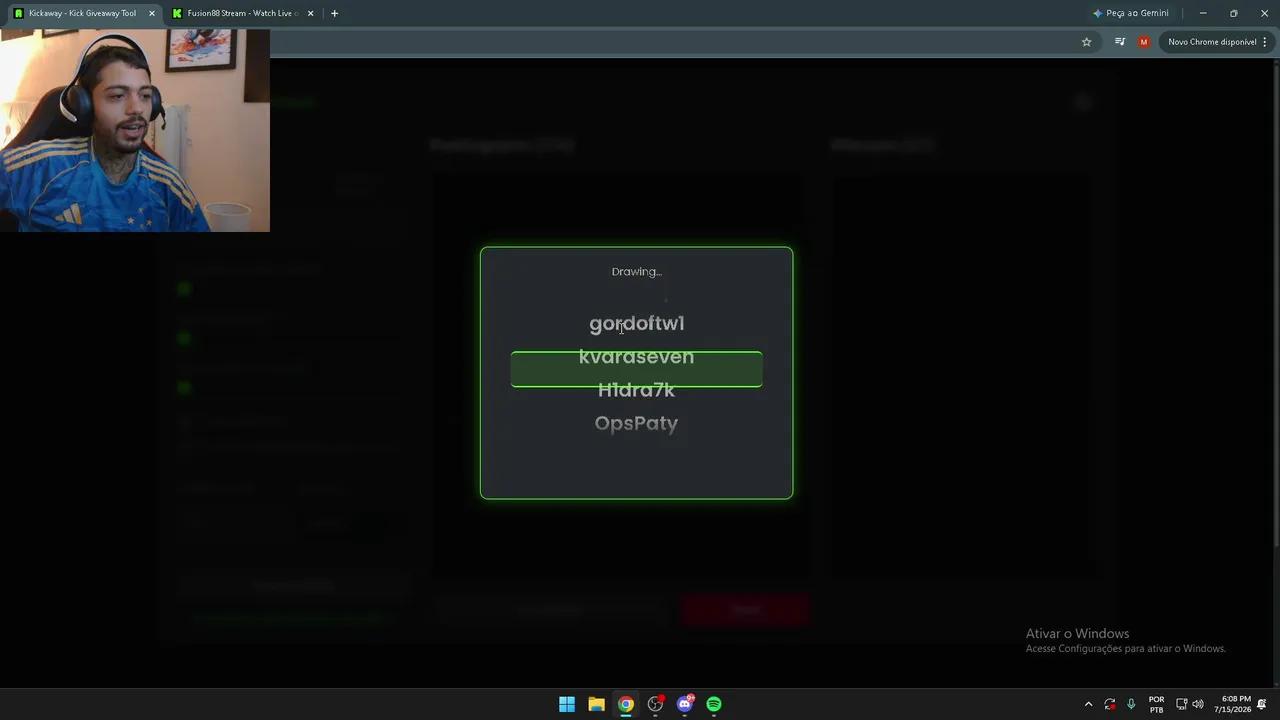This screenshot has width=1280, height=720.
Task: Bookmark this page with the star icon
Action: click(x=1087, y=42)
